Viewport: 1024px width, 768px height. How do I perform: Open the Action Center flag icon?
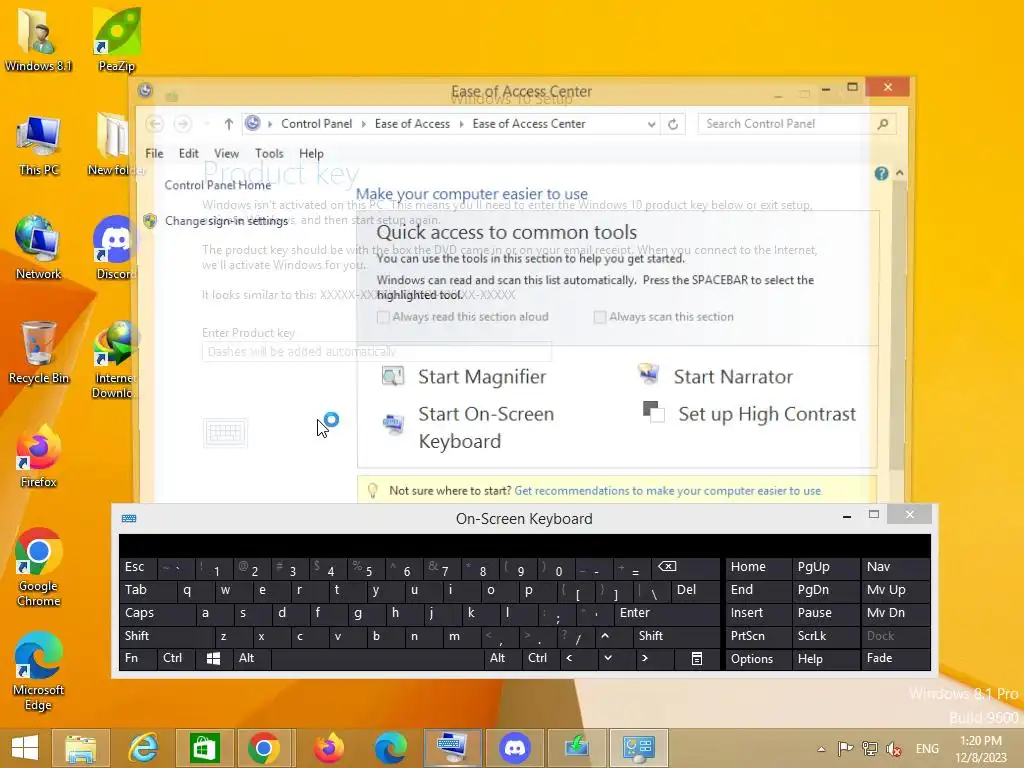click(845, 748)
